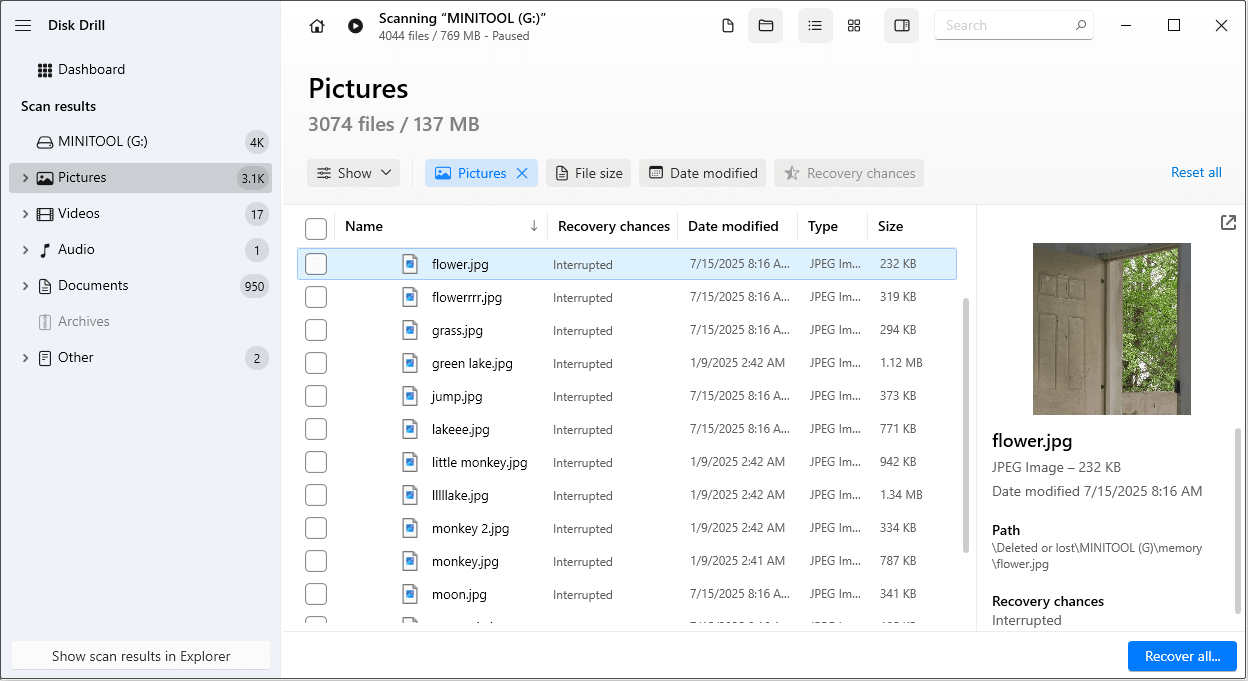
Task: Tick the checkbox for monkey.jpg
Action: tap(315, 561)
